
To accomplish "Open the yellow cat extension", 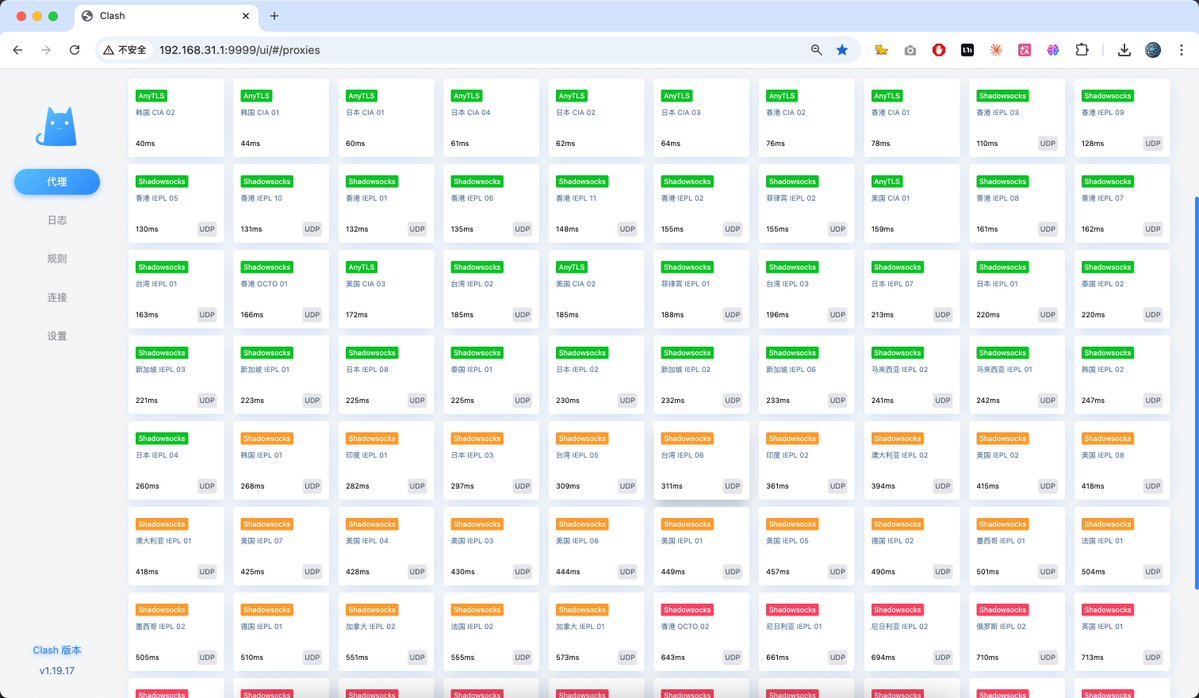I will (881, 50).
